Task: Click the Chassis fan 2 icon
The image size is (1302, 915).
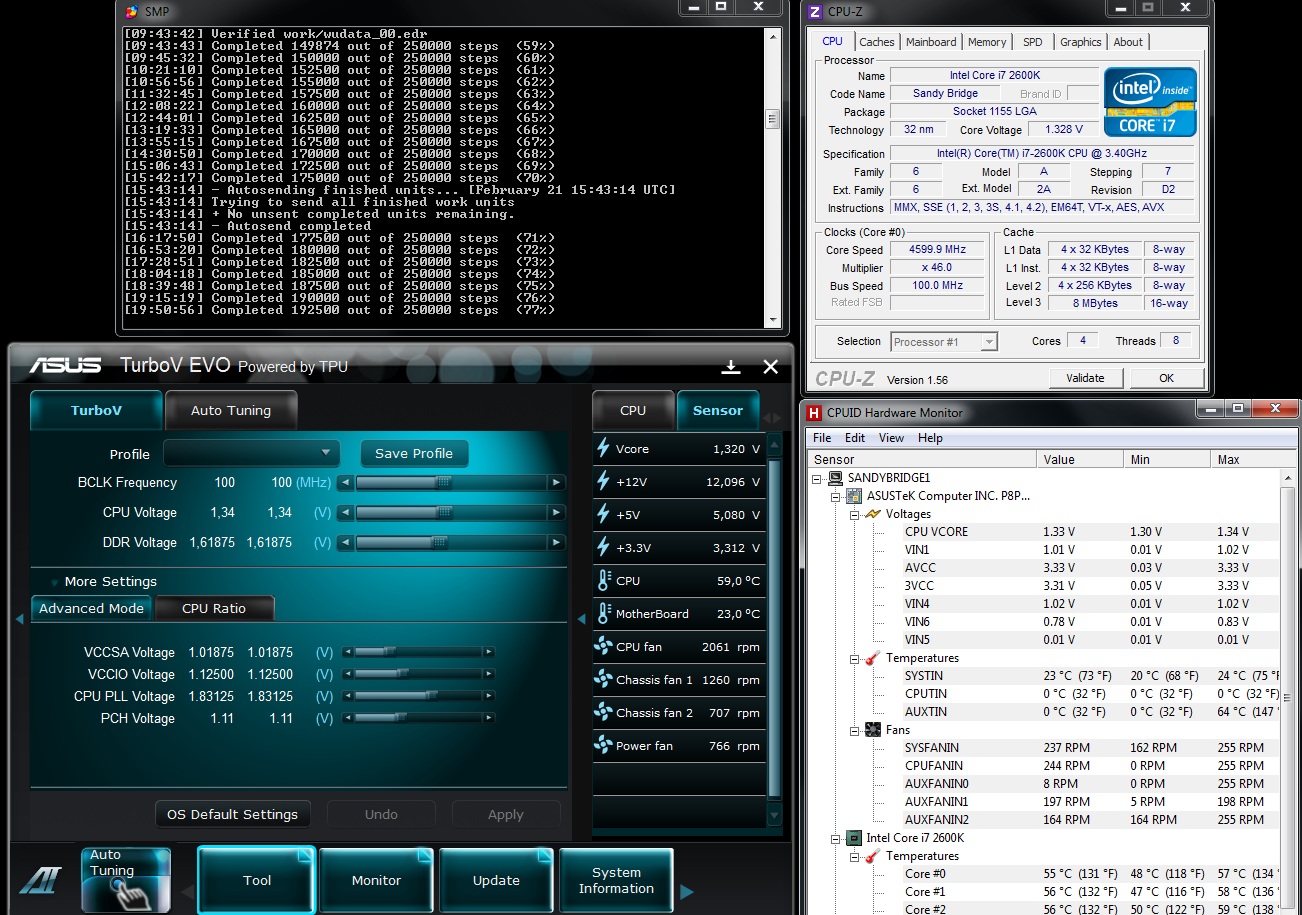Action: click(x=603, y=713)
